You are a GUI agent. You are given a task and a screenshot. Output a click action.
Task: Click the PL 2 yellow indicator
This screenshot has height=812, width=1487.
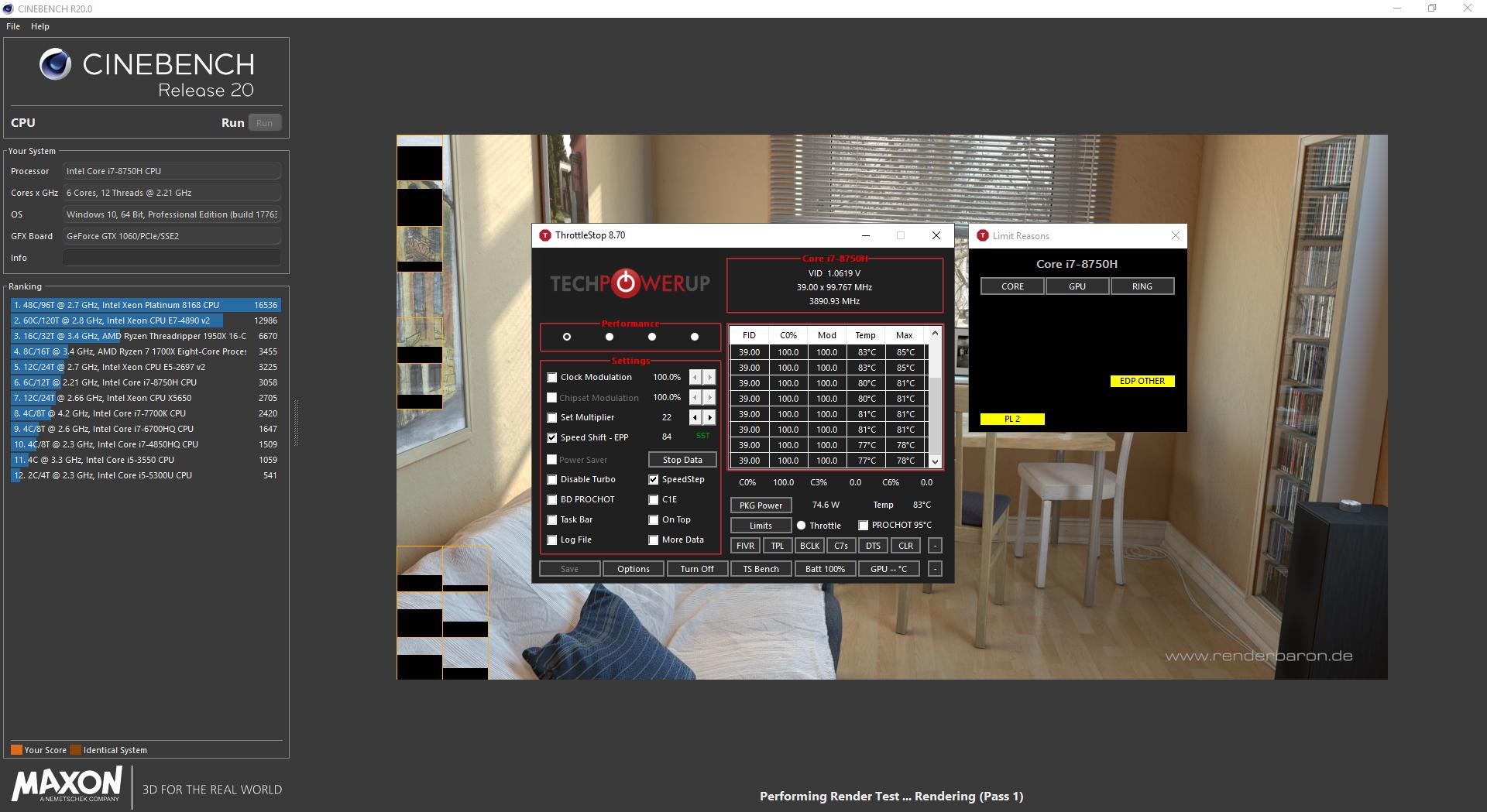pyautogui.click(x=1012, y=419)
